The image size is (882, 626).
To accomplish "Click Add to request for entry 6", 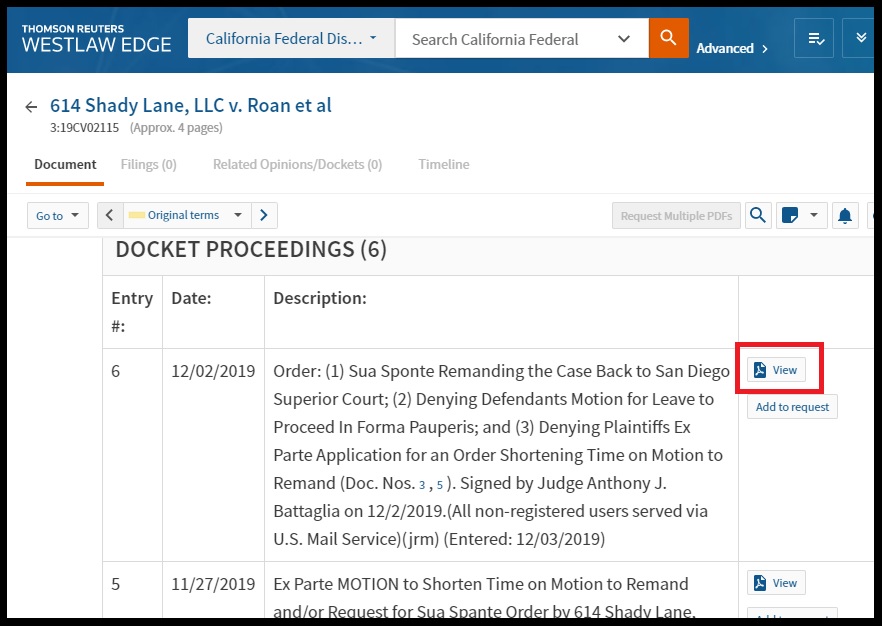I will [792, 407].
